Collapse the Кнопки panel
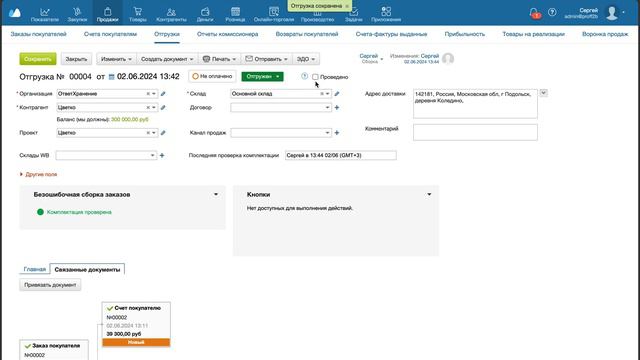640x360 pixels. [x=429, y=195]
